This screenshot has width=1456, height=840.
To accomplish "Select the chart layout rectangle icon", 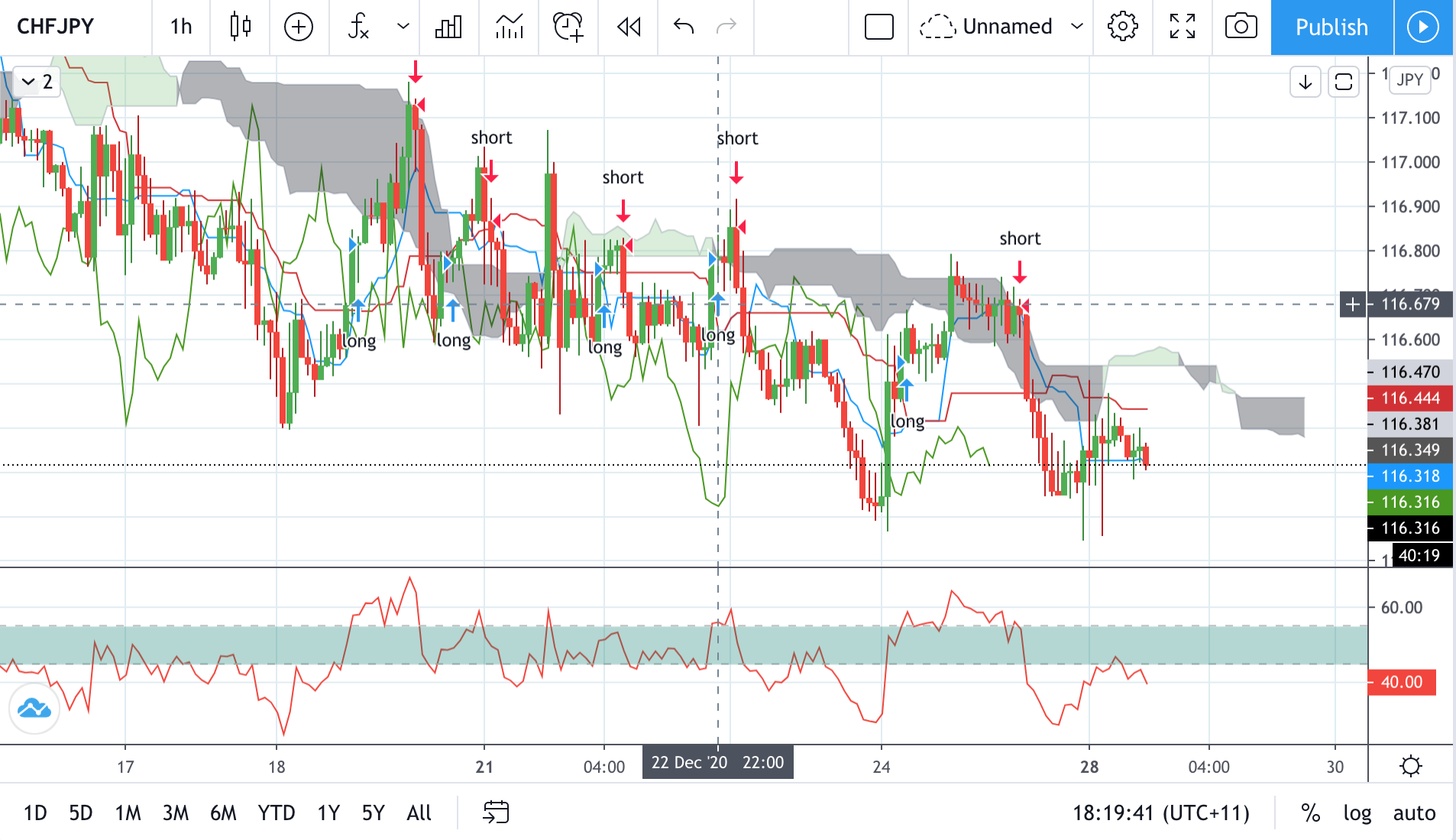I will 879,27.
